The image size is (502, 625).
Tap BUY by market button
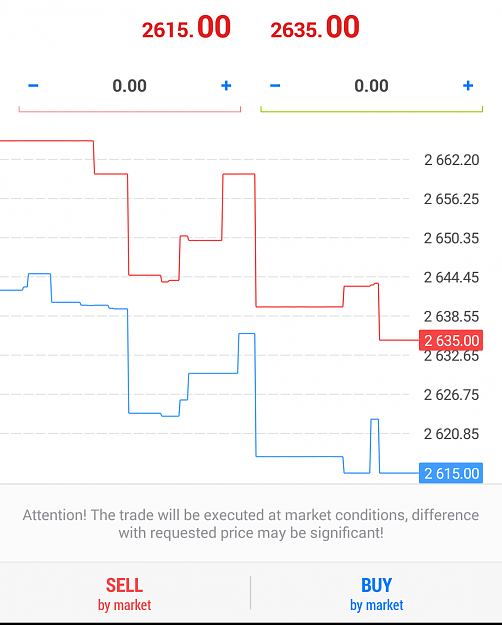pos(376,594)
